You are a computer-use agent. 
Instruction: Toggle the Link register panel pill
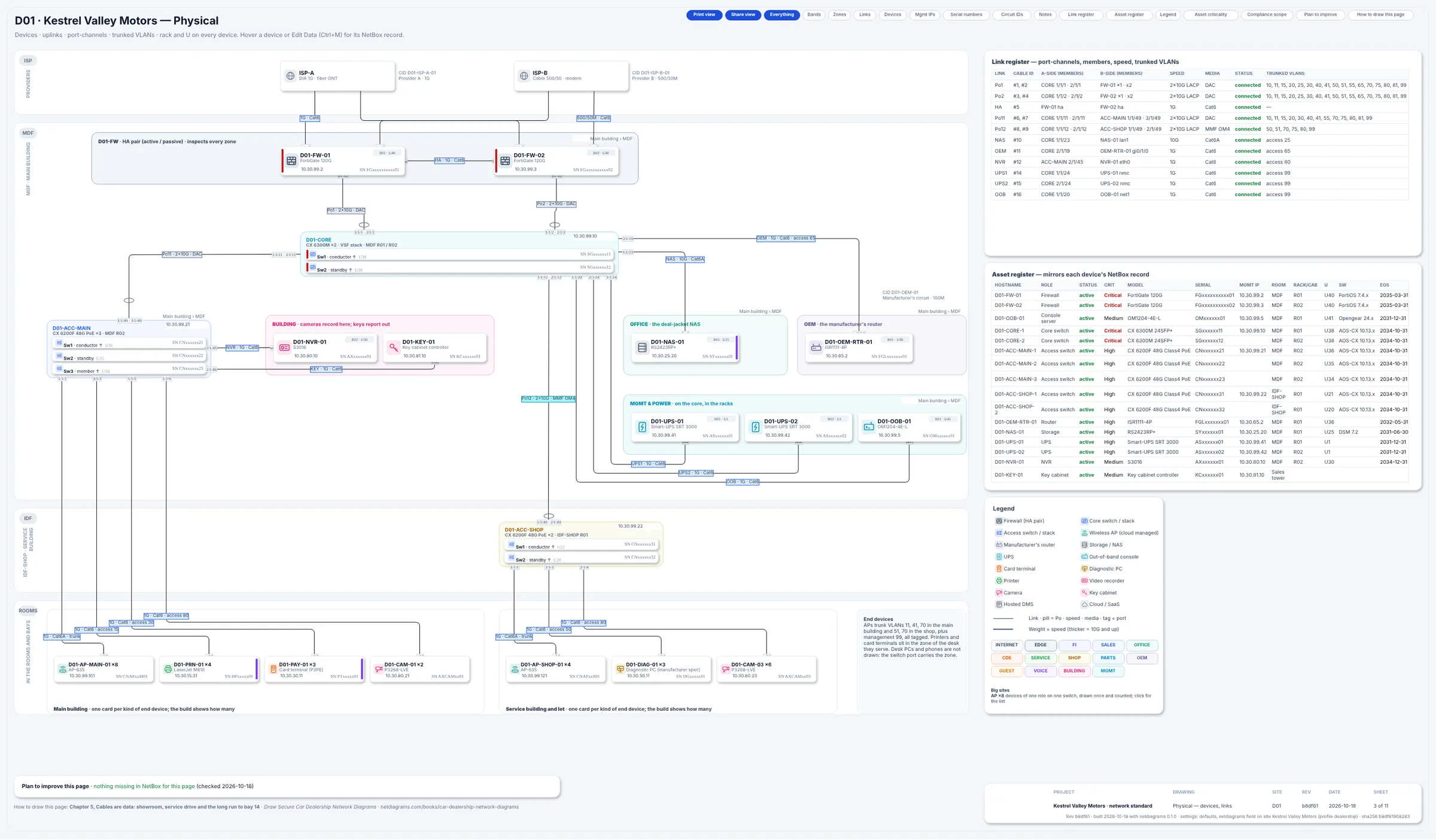click(x=1081, y=15)
